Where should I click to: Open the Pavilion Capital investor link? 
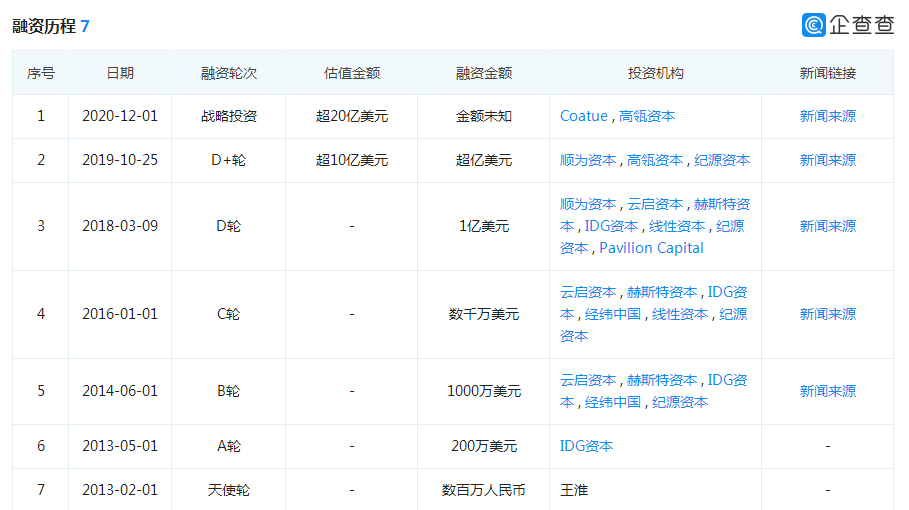pyautogui.click(x=651, y=248)
